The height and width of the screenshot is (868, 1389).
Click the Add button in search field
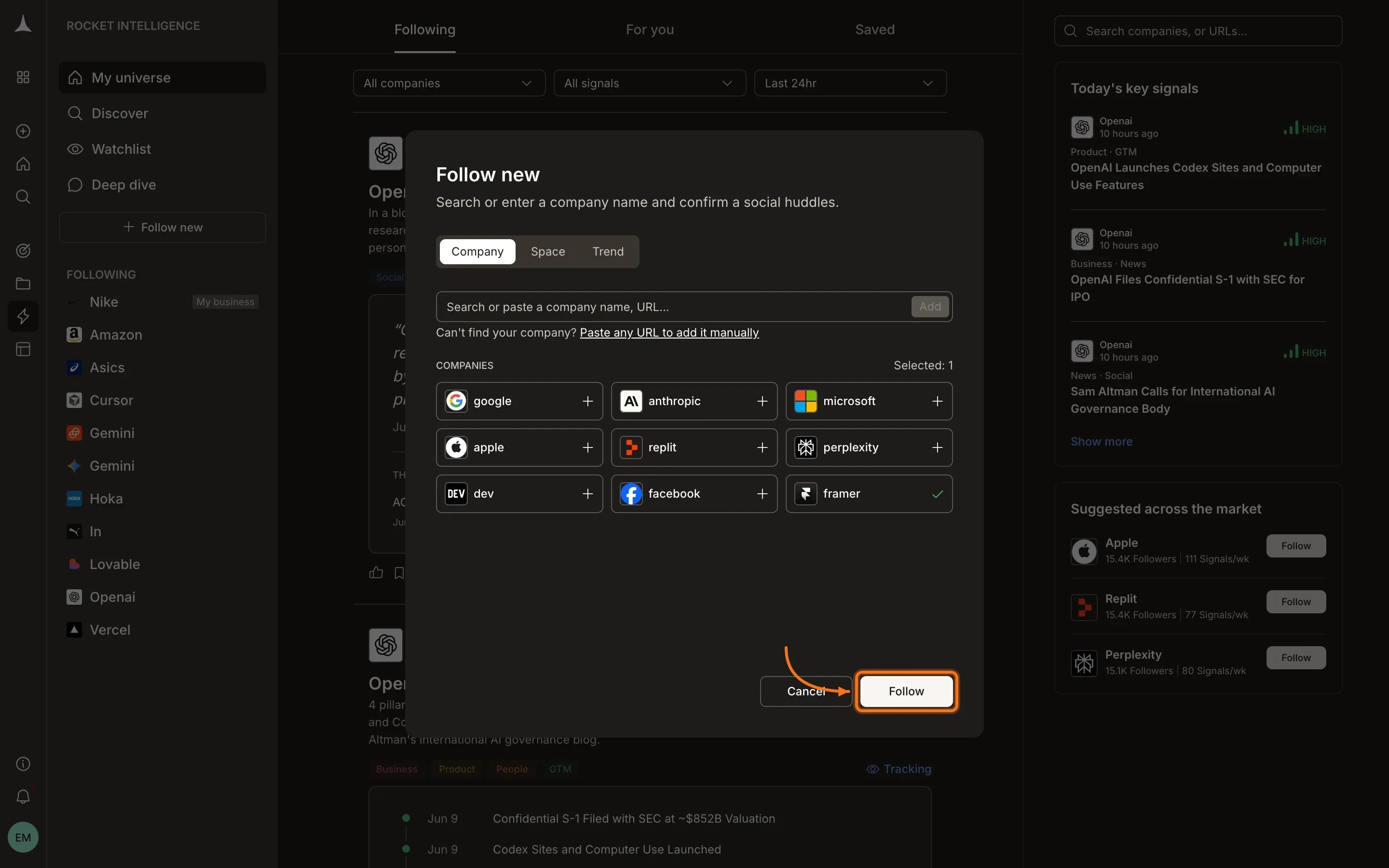point(930,307)
